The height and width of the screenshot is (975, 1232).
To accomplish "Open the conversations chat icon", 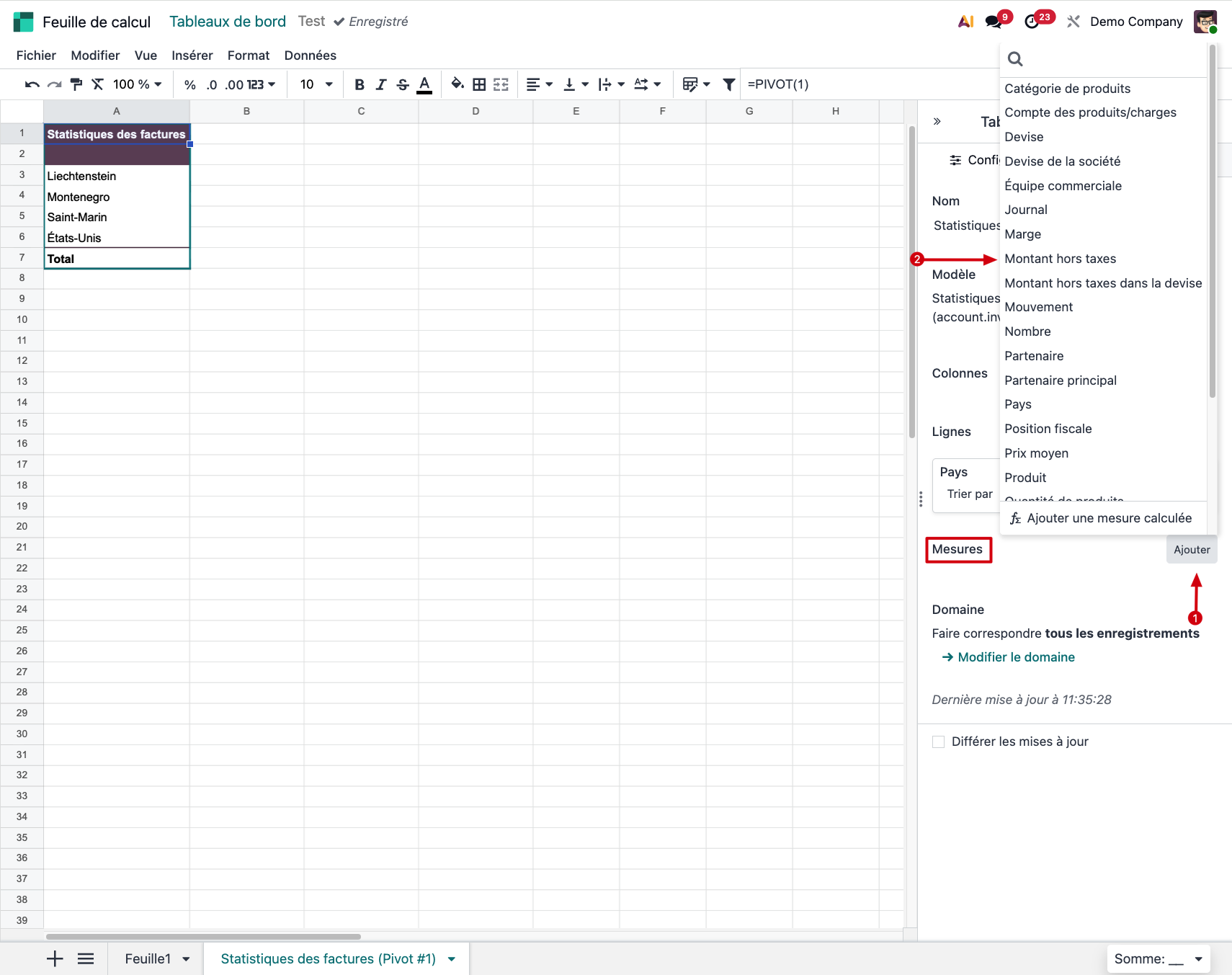I will click(994, 22).
